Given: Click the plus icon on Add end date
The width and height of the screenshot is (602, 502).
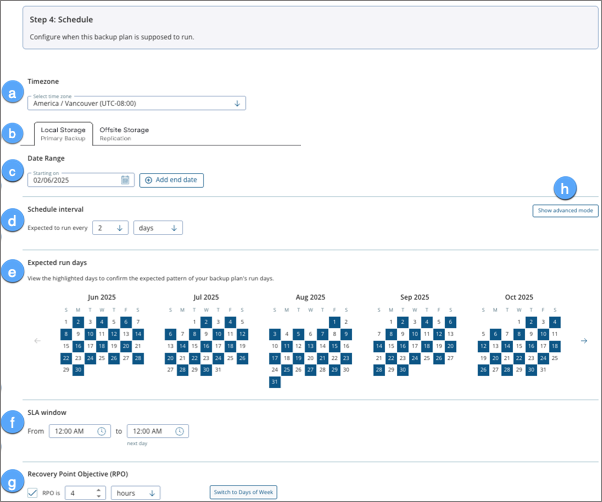Looking at the screenshot, I should [x=150, y=180].
